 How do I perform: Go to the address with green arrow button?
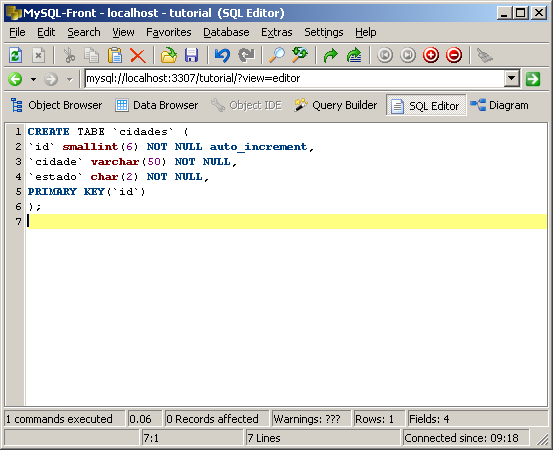pyautogui.click(x=533, y=79)
